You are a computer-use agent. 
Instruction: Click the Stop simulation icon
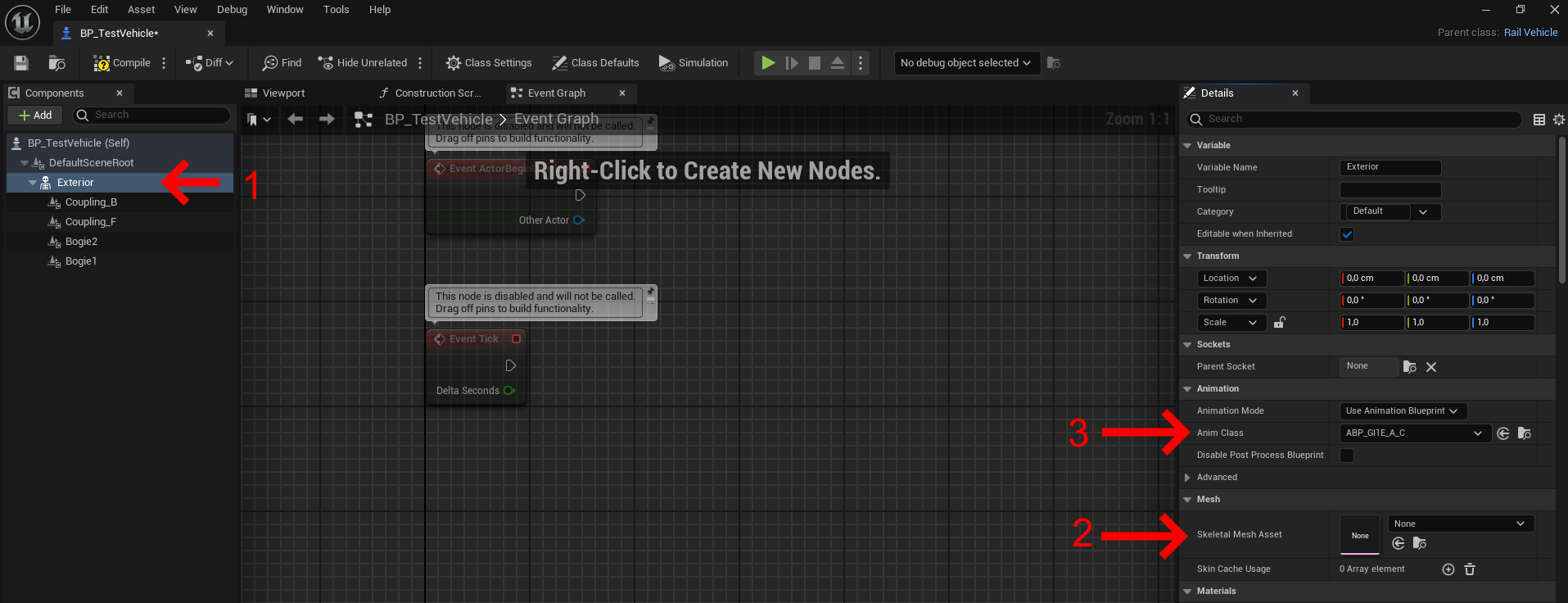point(814,63)
